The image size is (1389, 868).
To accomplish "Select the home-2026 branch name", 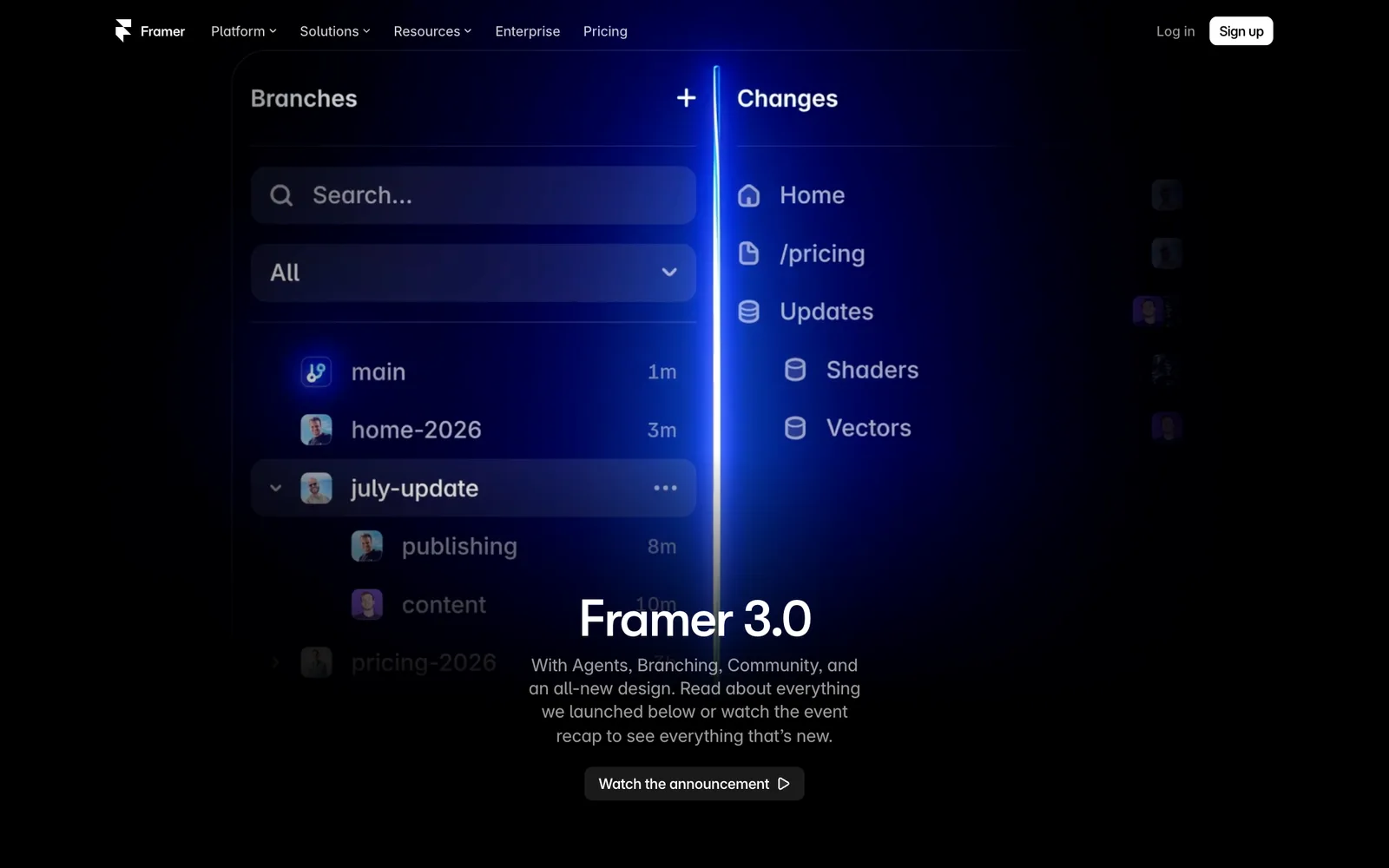I will pyautogui.click(x=417, y=430).
